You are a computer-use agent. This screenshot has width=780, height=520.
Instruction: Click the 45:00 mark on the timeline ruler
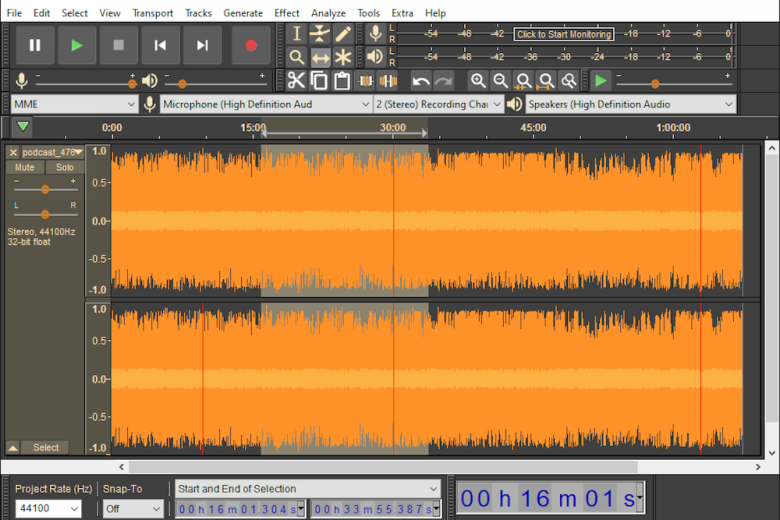click(x=533, y=128)
